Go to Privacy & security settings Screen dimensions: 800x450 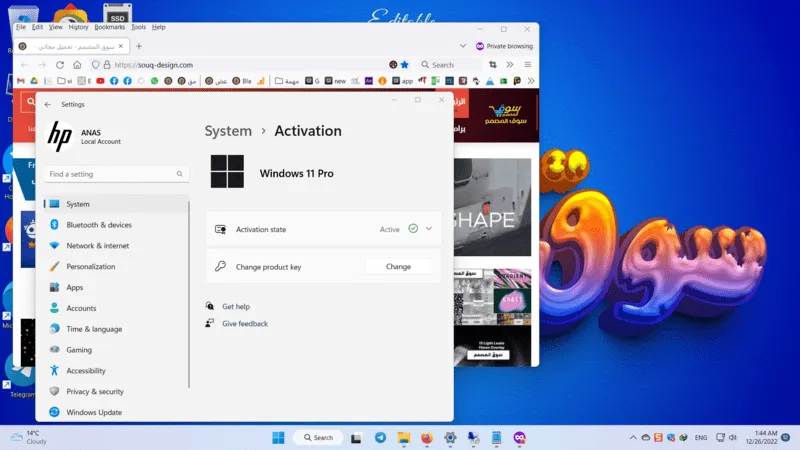(x=95, y=392)
